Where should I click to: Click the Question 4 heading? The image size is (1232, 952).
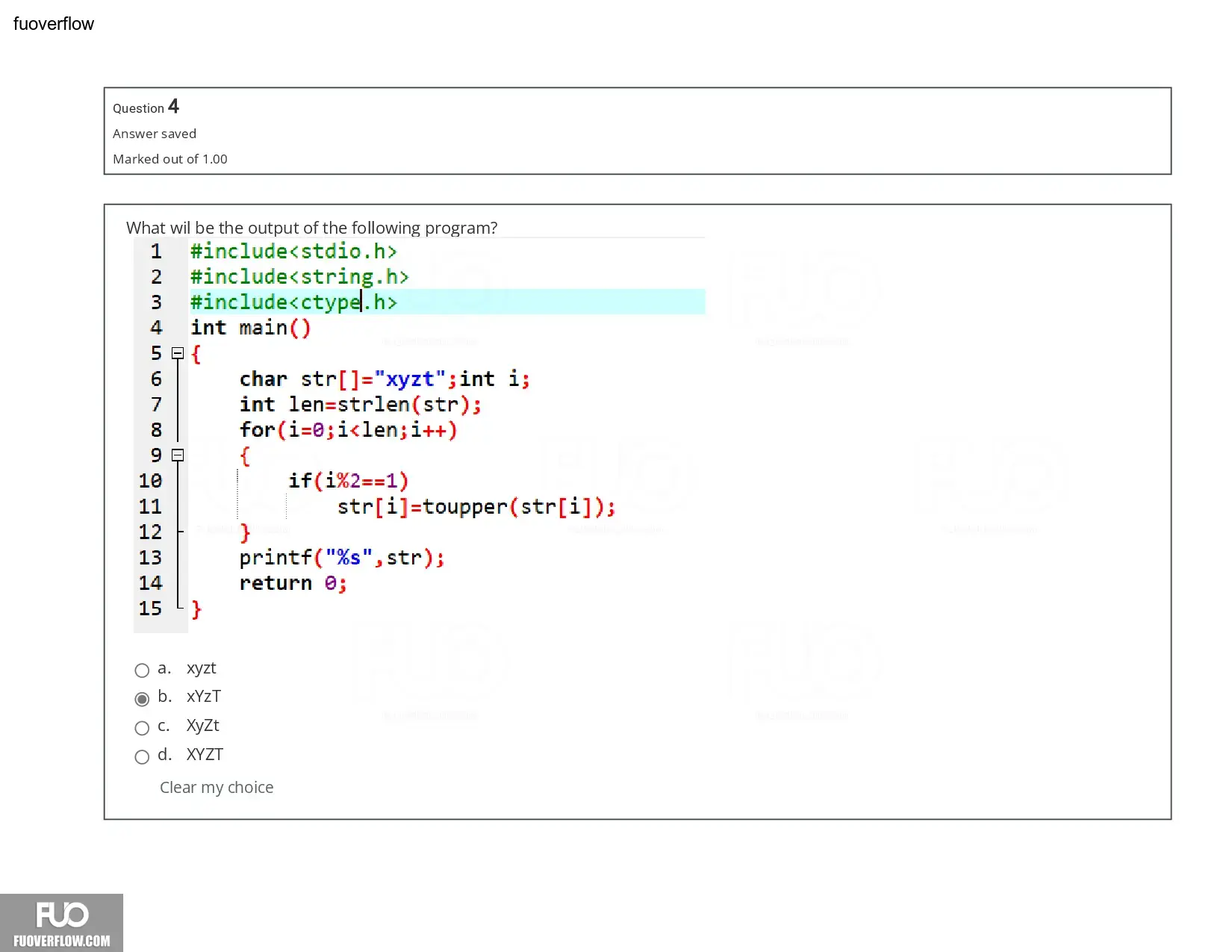pyautogui.click(x=146, y=107)
